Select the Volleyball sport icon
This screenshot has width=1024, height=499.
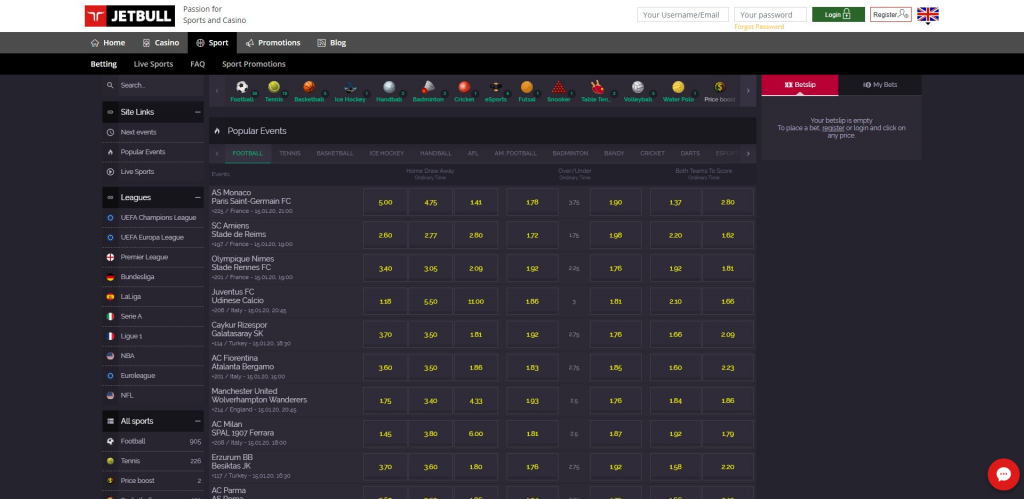[x=637, y=91]
